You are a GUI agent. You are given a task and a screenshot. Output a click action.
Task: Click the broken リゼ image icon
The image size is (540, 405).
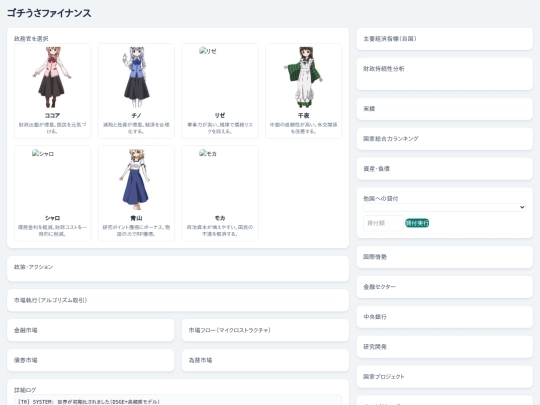[208, 51]
